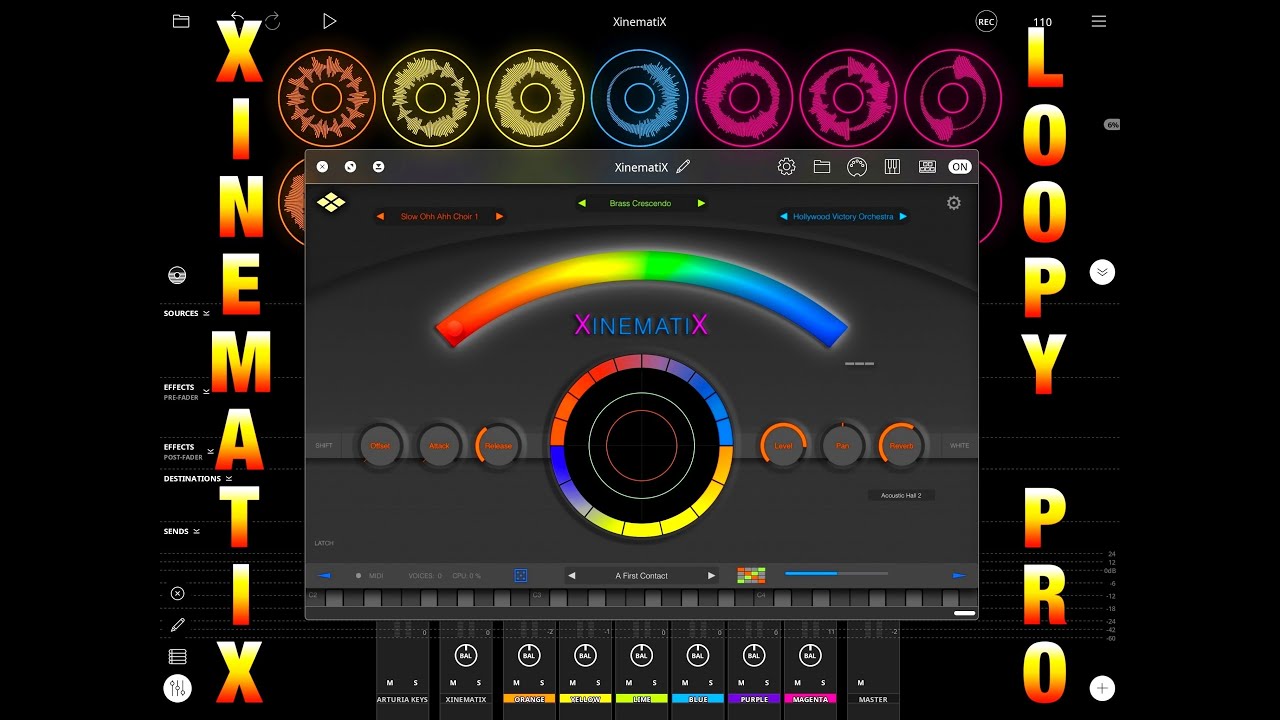
Task: Open plugin window settings gear in title bar
Action: (x=787, y=167)
